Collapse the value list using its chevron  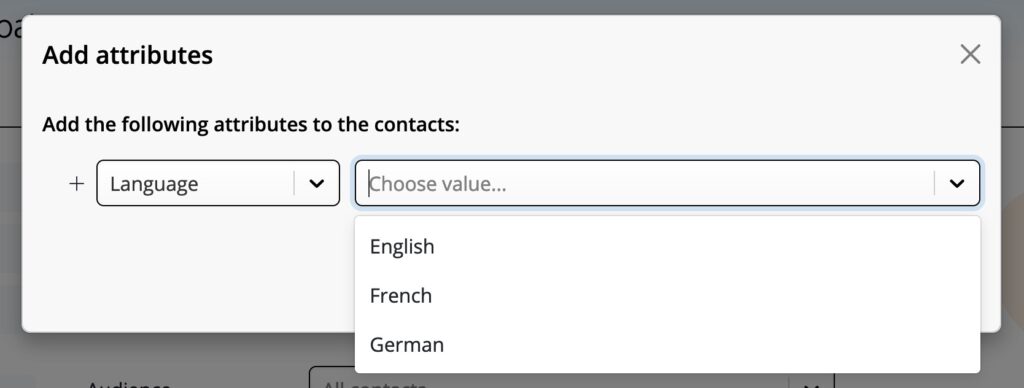[957, 184]
